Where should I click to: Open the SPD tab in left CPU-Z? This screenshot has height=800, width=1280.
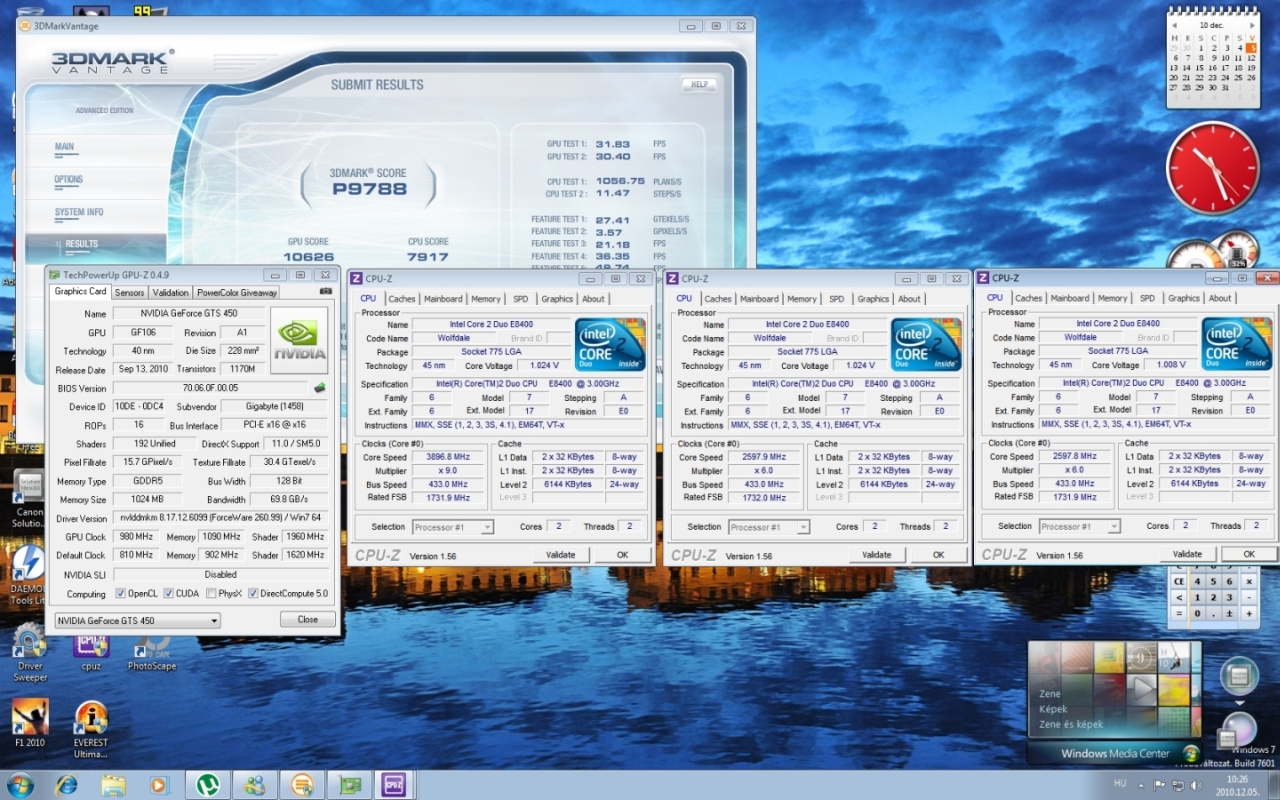[x=521, y=299]
